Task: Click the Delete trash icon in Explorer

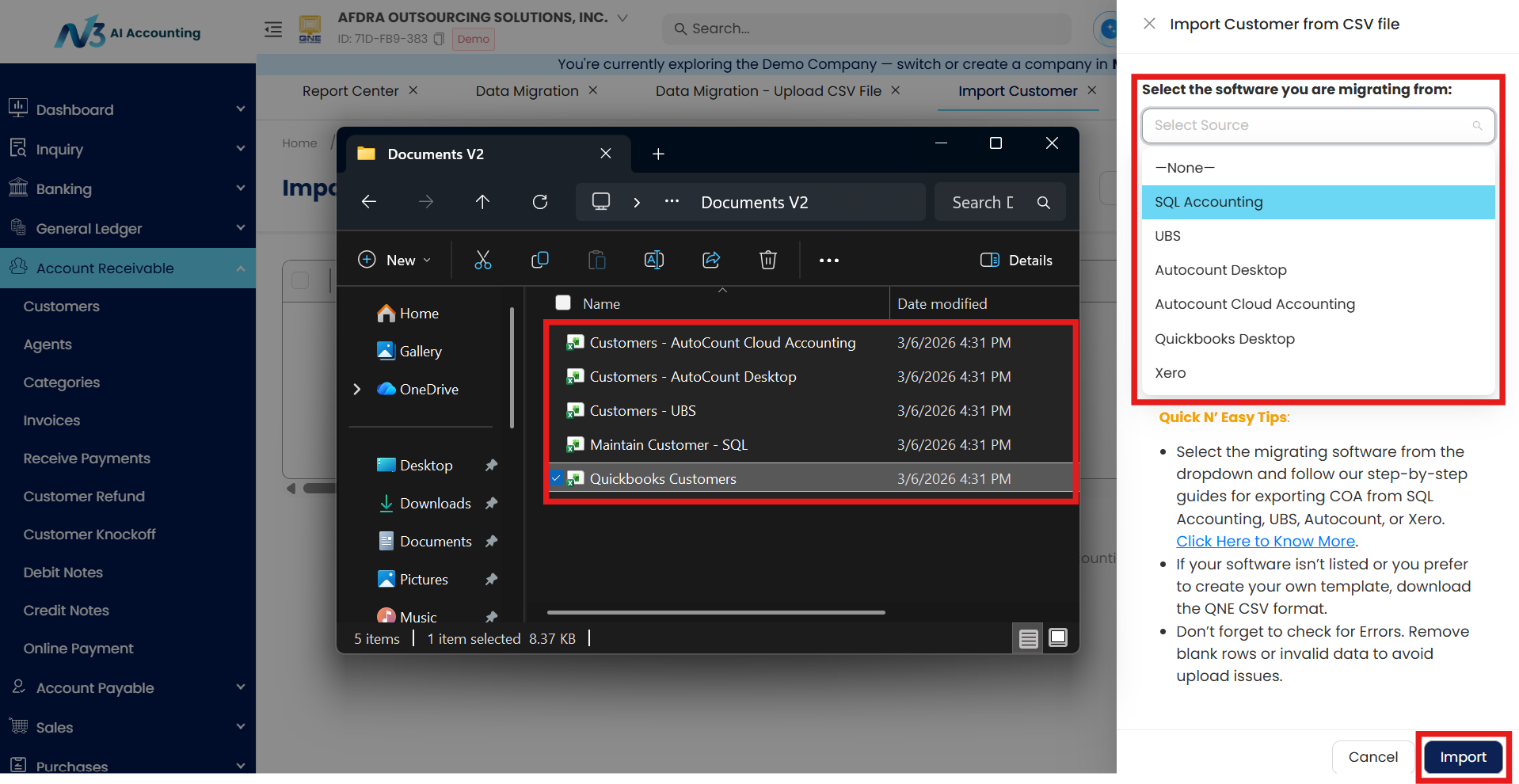Action: point(768,260)
